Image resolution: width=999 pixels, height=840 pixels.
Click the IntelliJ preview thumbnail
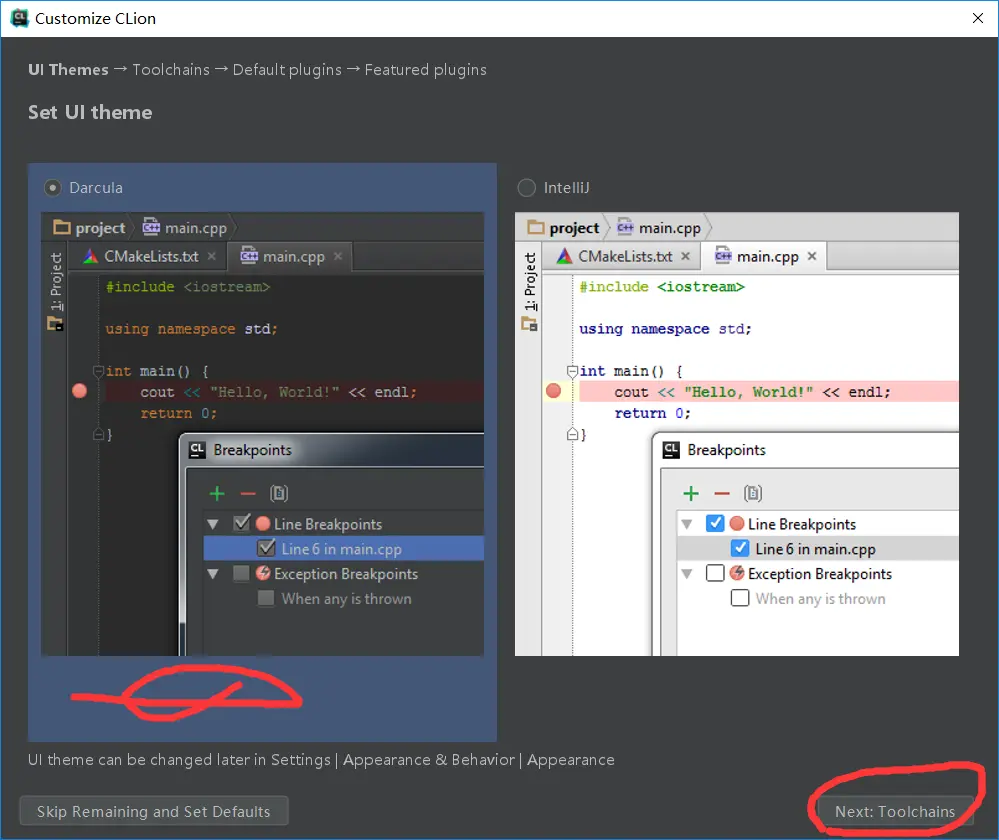pyautogui.click(x=737, y=434)
